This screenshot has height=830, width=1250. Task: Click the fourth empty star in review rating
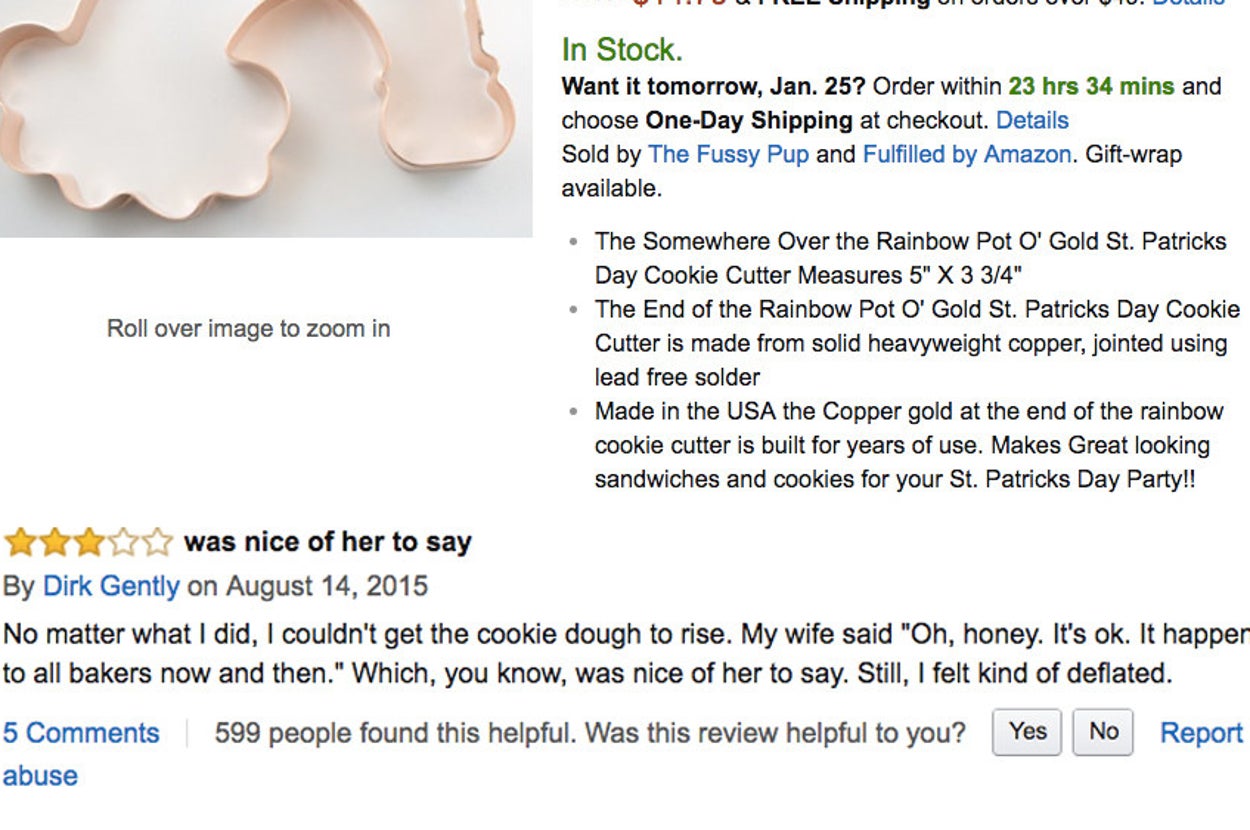[x=122, y=543]
